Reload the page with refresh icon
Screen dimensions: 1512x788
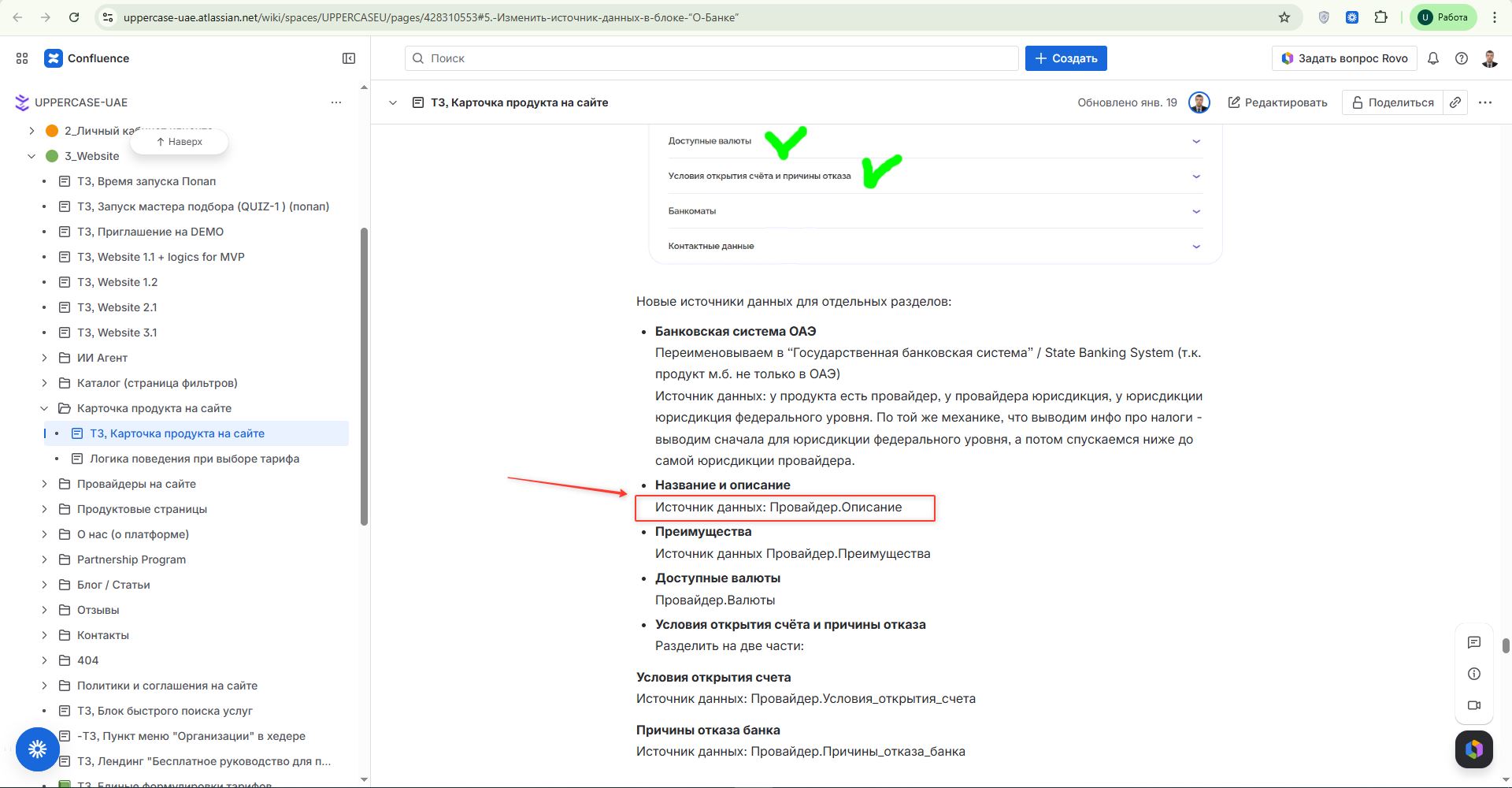(74, 17)
